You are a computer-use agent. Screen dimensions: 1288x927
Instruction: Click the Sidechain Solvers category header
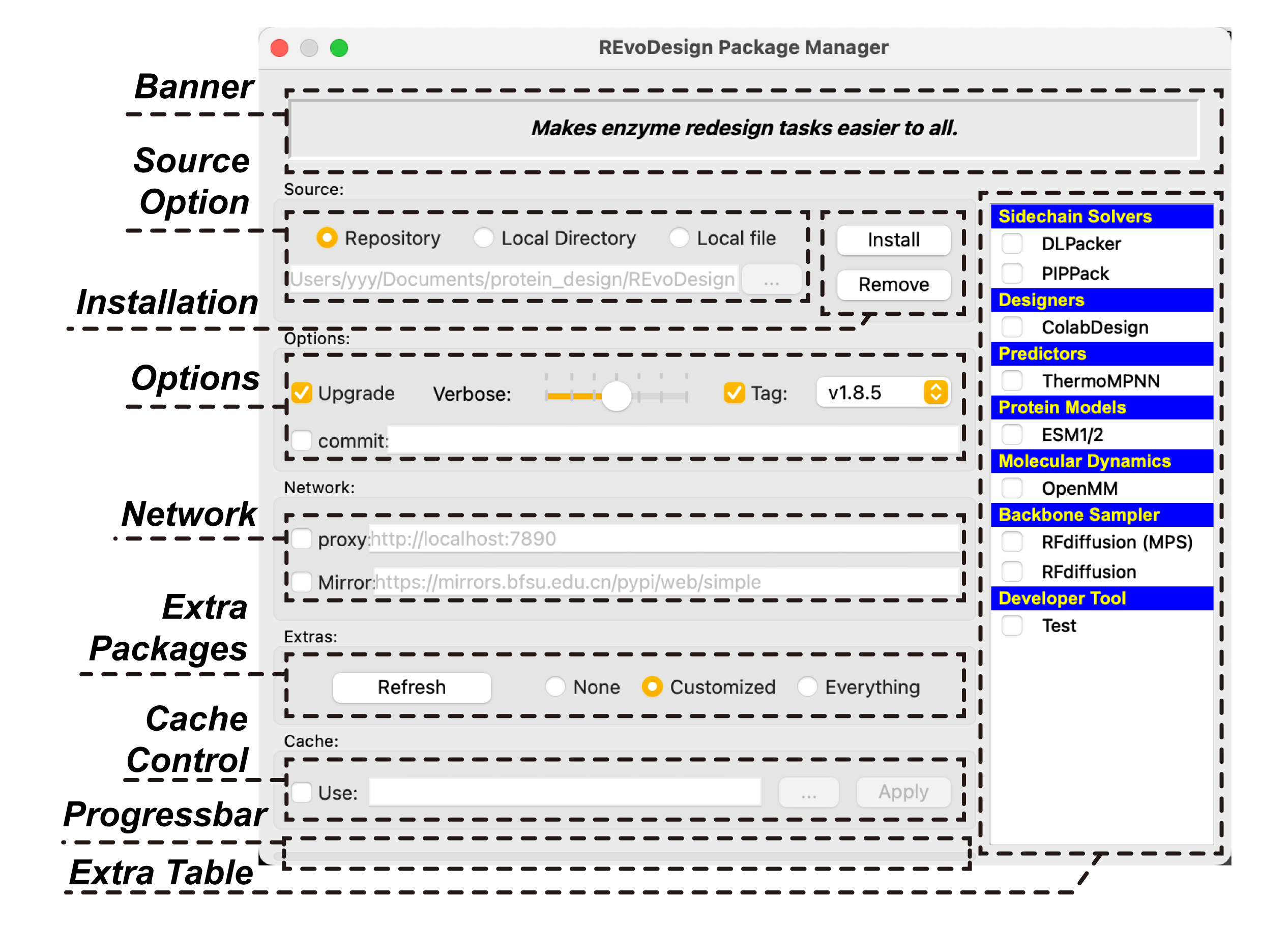[x=1102, y=217]
